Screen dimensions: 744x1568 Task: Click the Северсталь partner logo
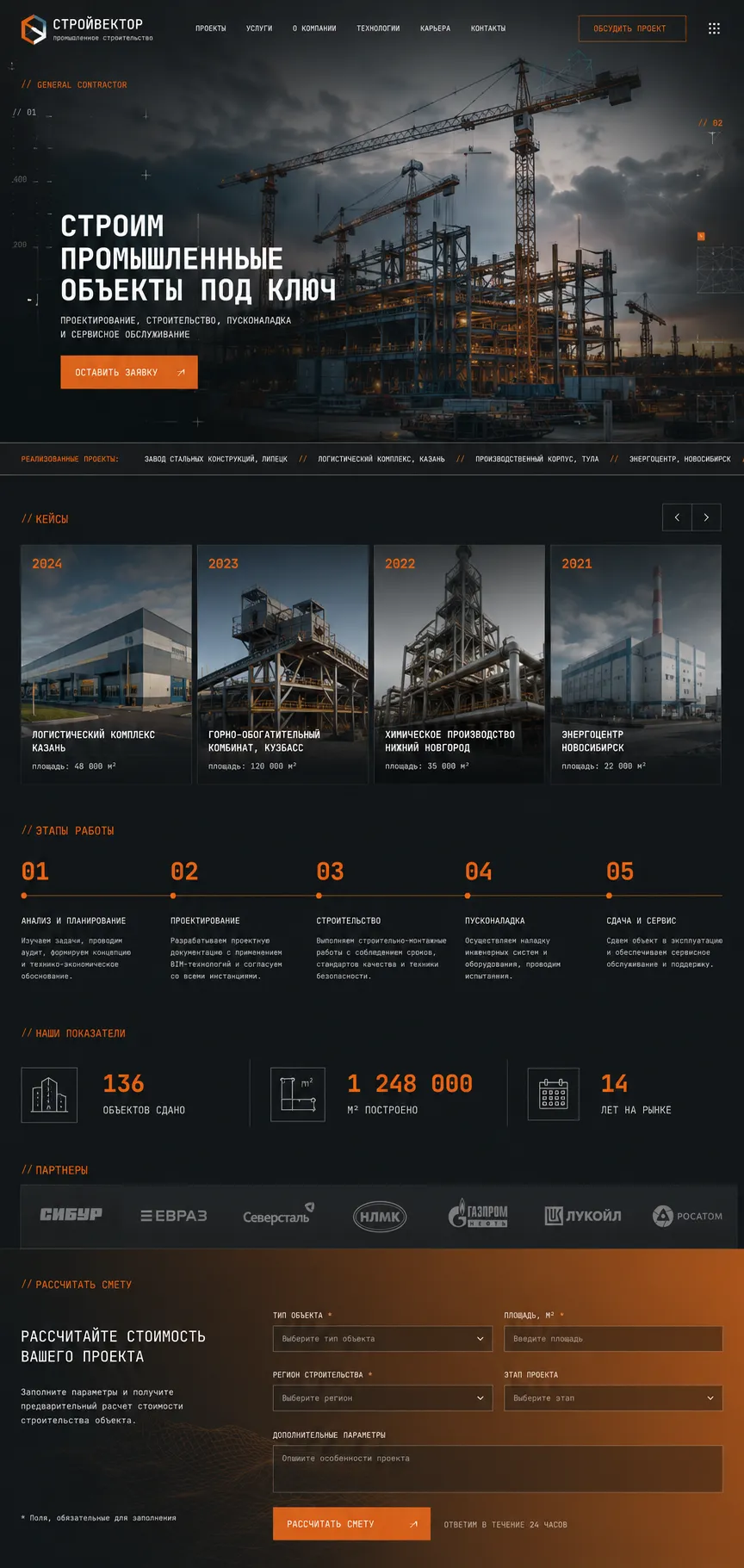278,1215
